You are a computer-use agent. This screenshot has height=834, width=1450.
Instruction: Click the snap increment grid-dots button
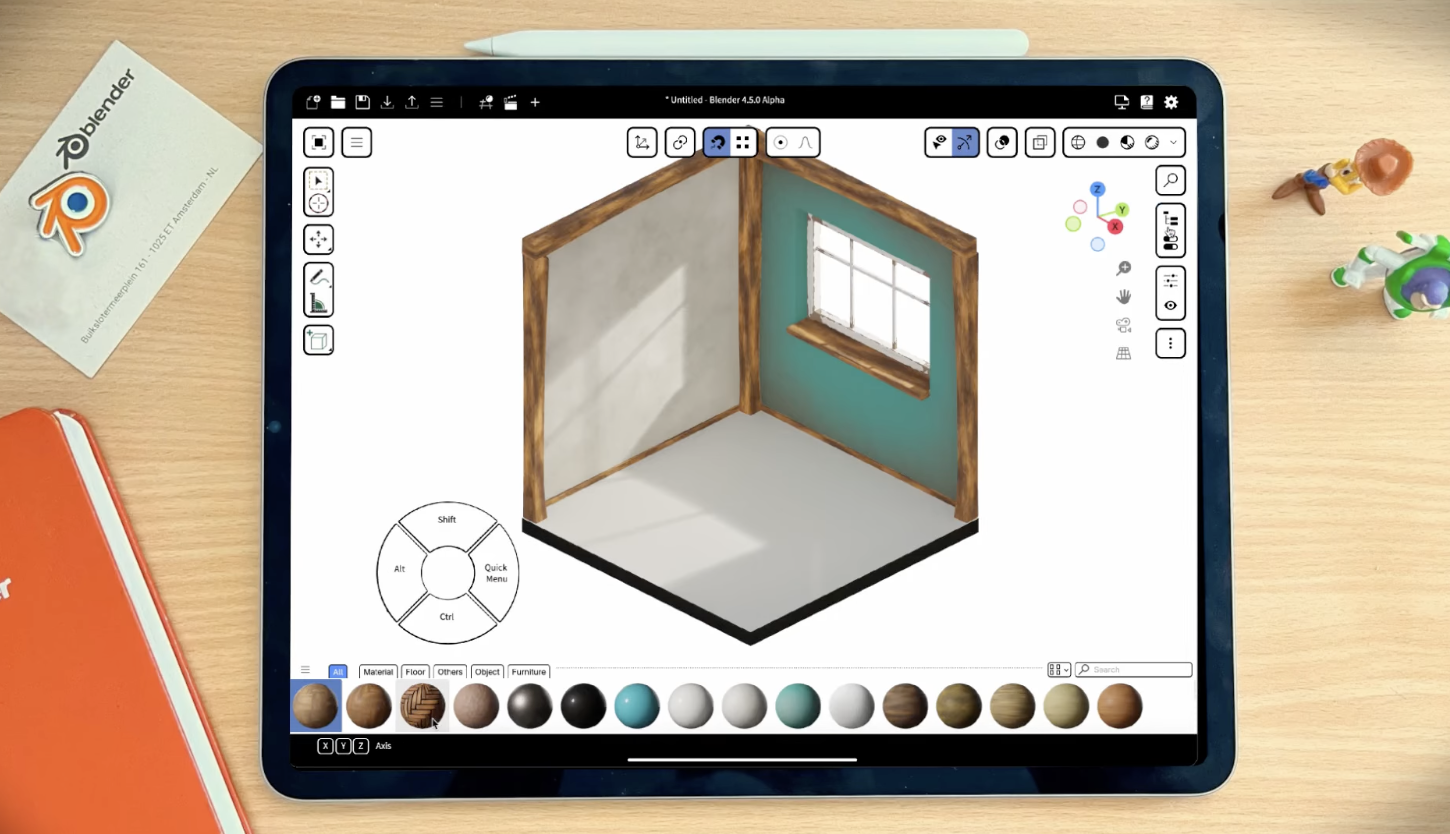(743, 142)
